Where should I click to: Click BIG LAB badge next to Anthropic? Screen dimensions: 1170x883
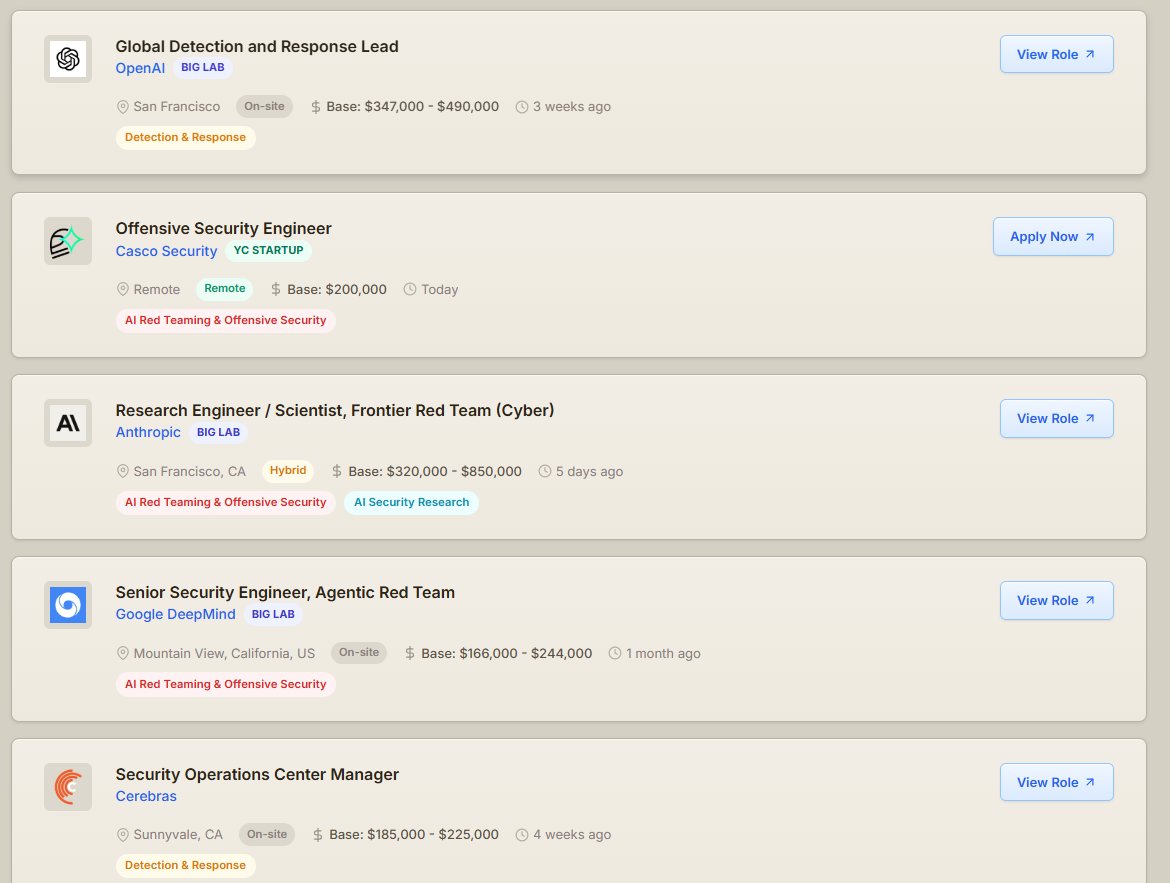tap(219, 432)
